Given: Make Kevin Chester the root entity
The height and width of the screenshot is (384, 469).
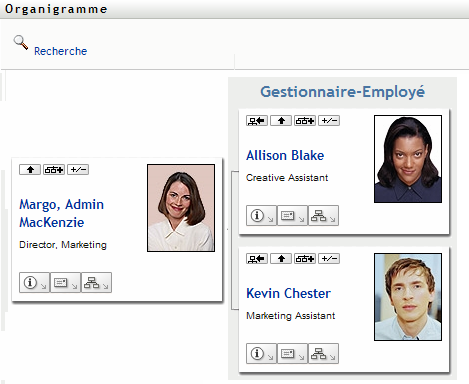Looking at the screenshot, I should [257, 259].
